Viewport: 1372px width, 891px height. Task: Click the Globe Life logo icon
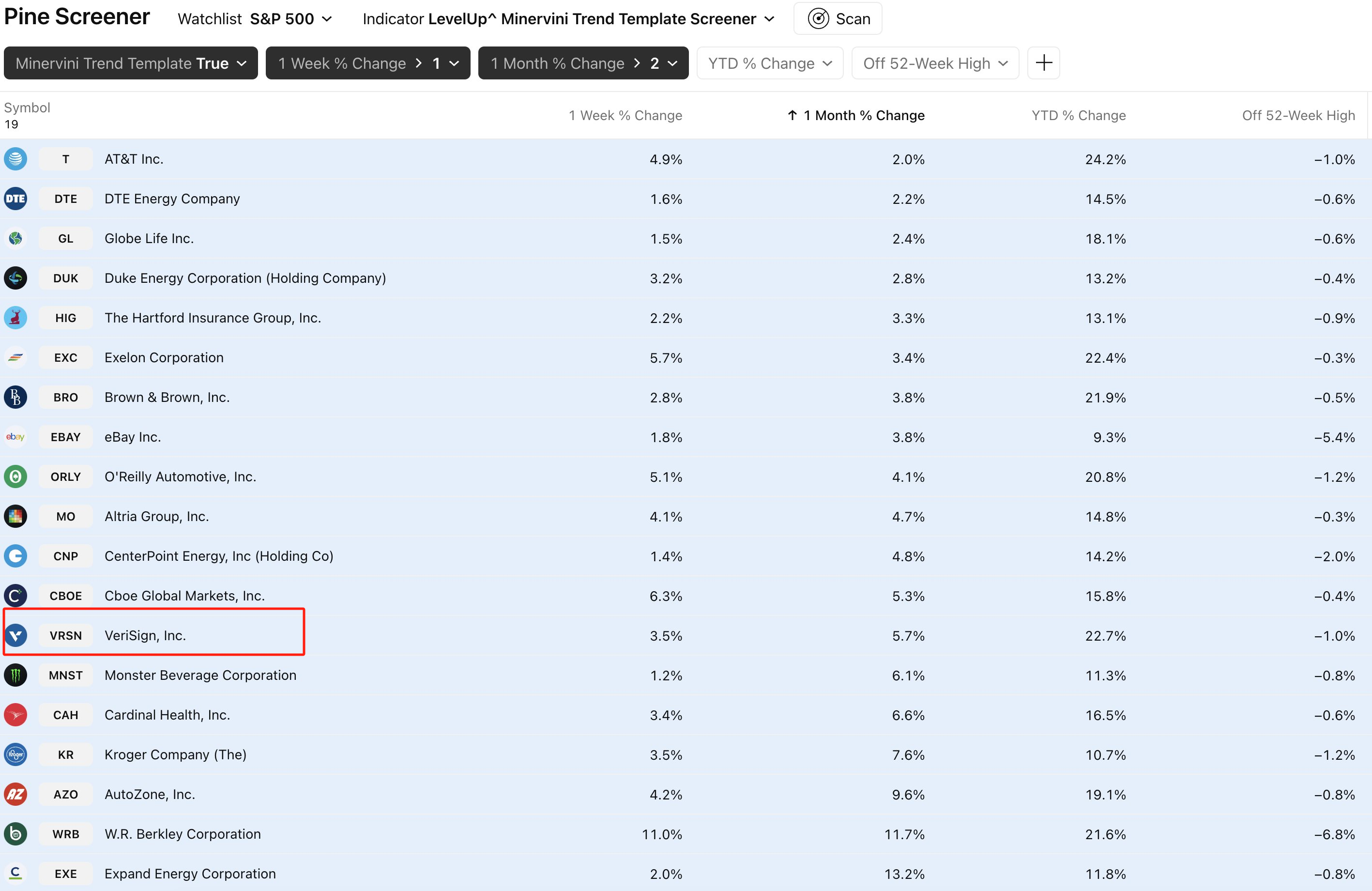[x=15, y=238]
